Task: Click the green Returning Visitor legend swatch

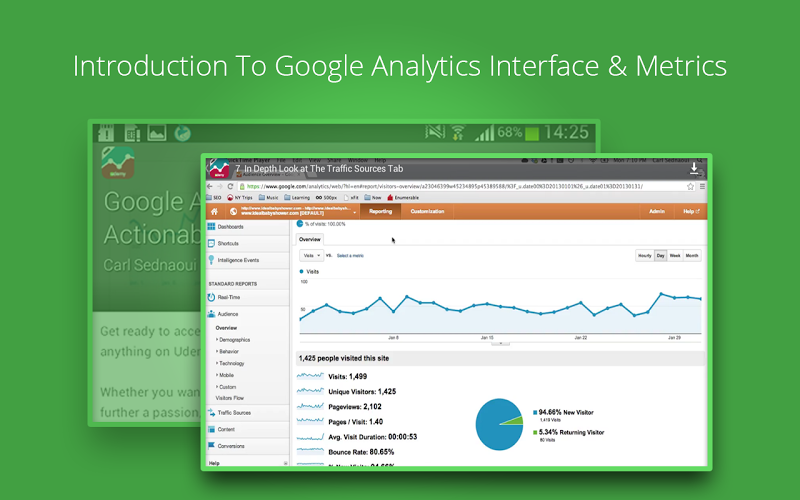Action: (535, 432)
